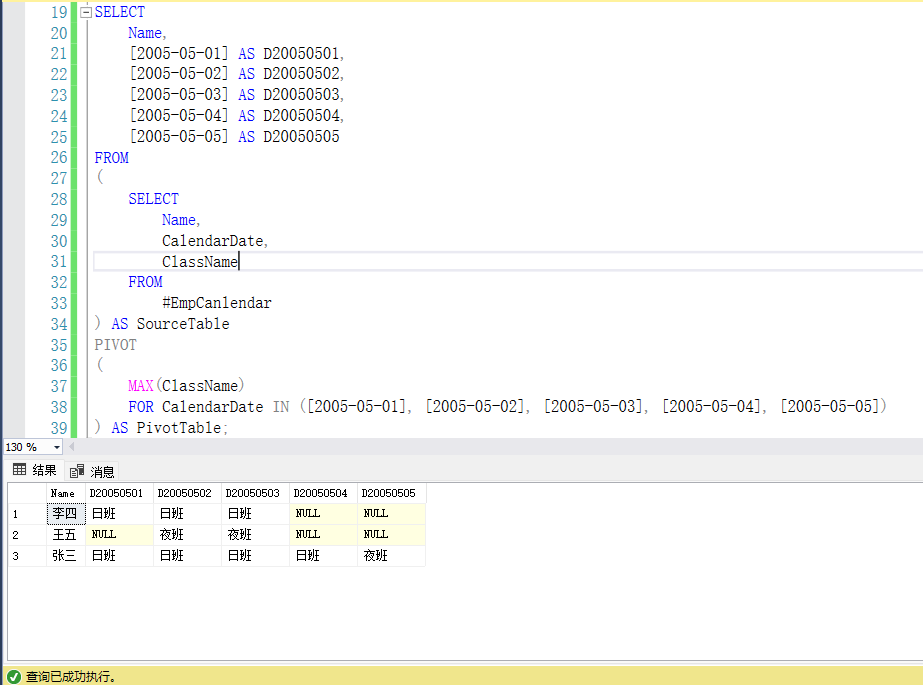
Task: Select the D20050503 column header
Action: [255, 493]
